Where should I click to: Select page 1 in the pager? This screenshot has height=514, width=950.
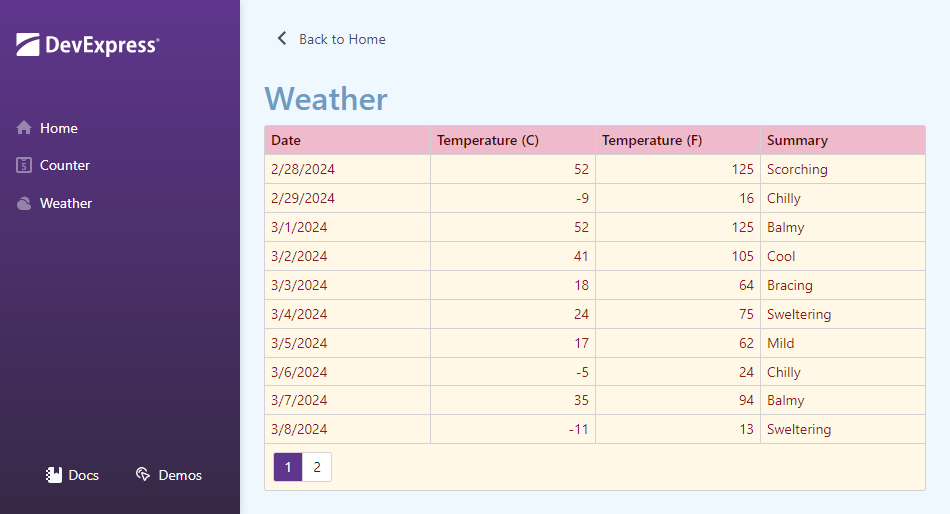288,467
